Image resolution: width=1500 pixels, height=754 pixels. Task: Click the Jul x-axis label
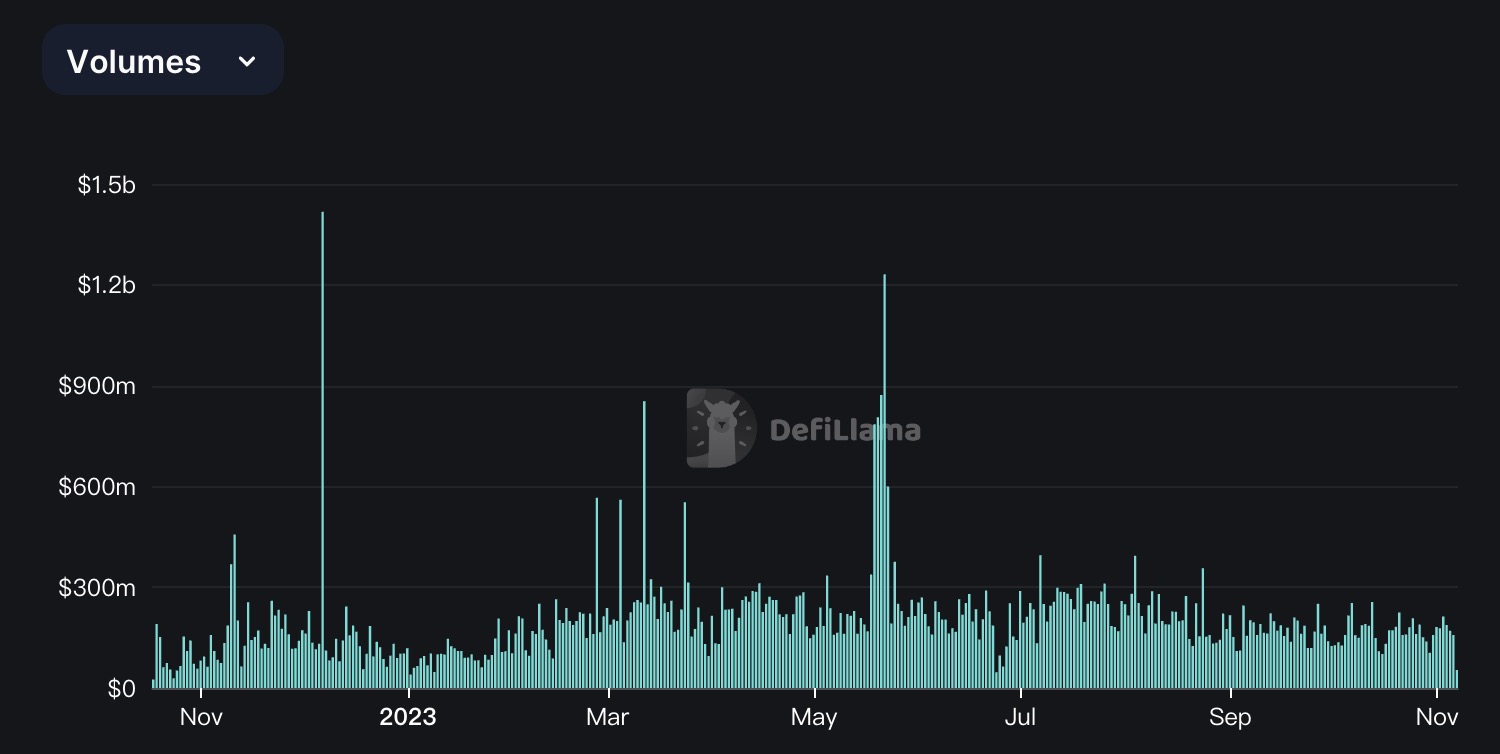tap(1020, 718)
